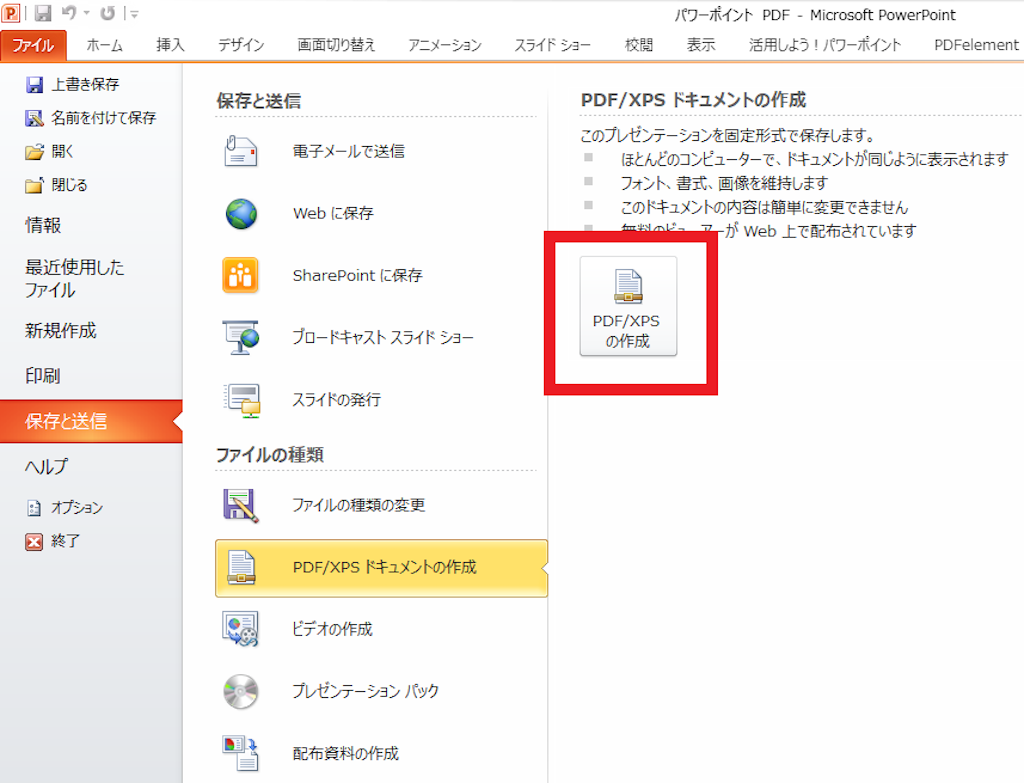Open Customize Quick Access Toolbar dropdown
The width and height of the screenshot is (1024, 783).
pyautogui.click(x=133, y=14)
